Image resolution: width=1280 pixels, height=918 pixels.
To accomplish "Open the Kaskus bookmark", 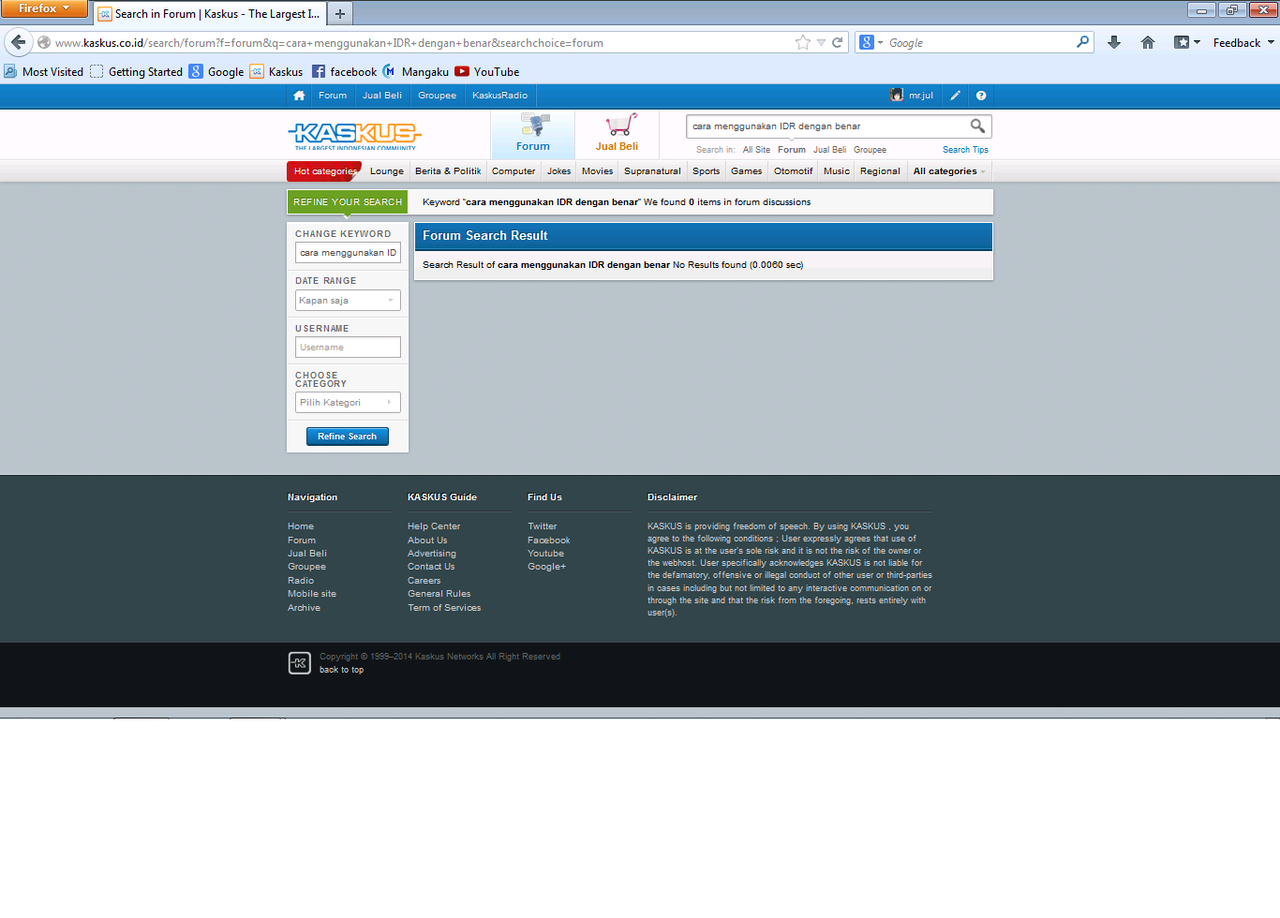I will point(277,72).
